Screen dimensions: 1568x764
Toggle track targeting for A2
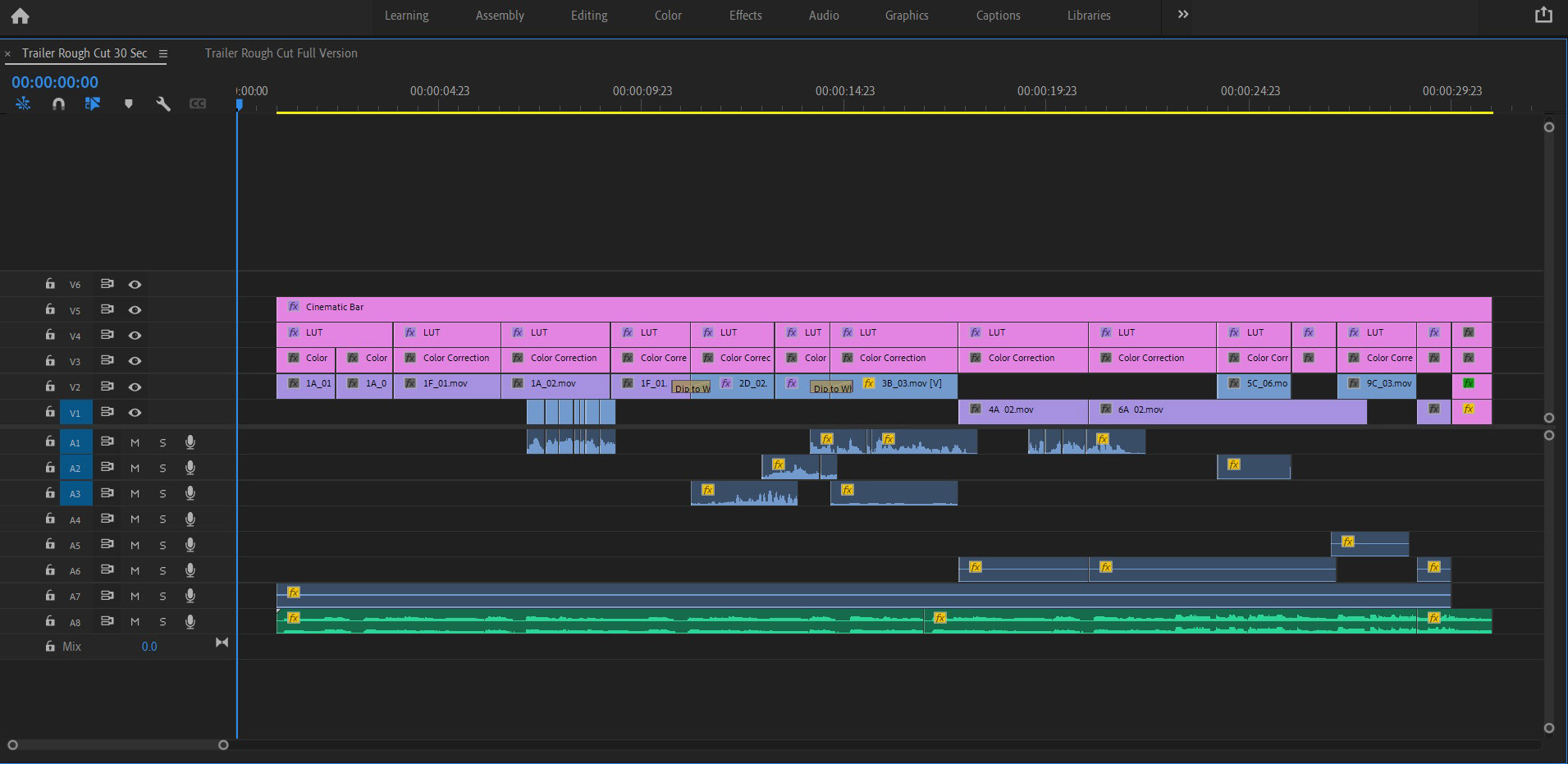pos(75,468)
